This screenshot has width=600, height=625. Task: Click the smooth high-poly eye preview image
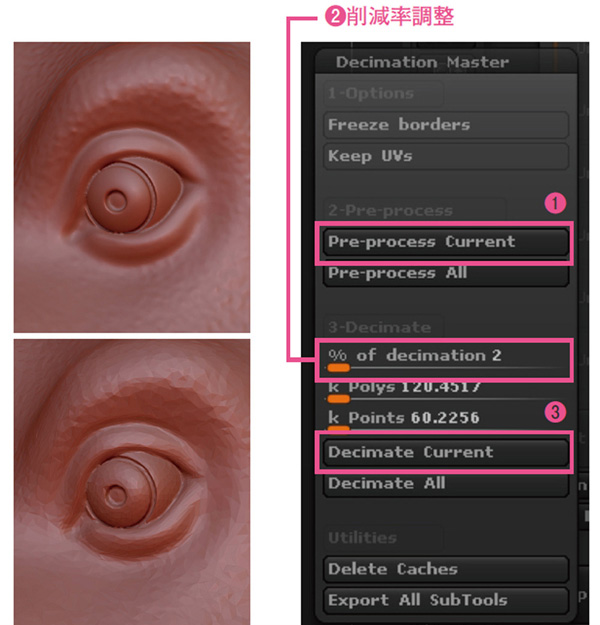(x=132, y=187)
